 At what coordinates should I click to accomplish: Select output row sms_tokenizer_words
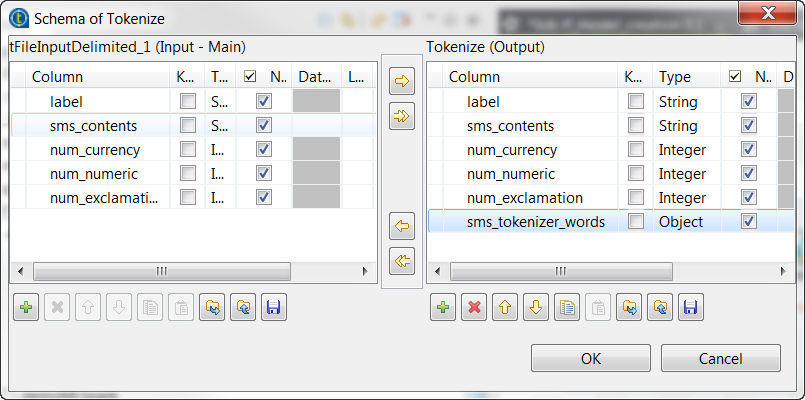pyautogui.click(x=611, y=222)
